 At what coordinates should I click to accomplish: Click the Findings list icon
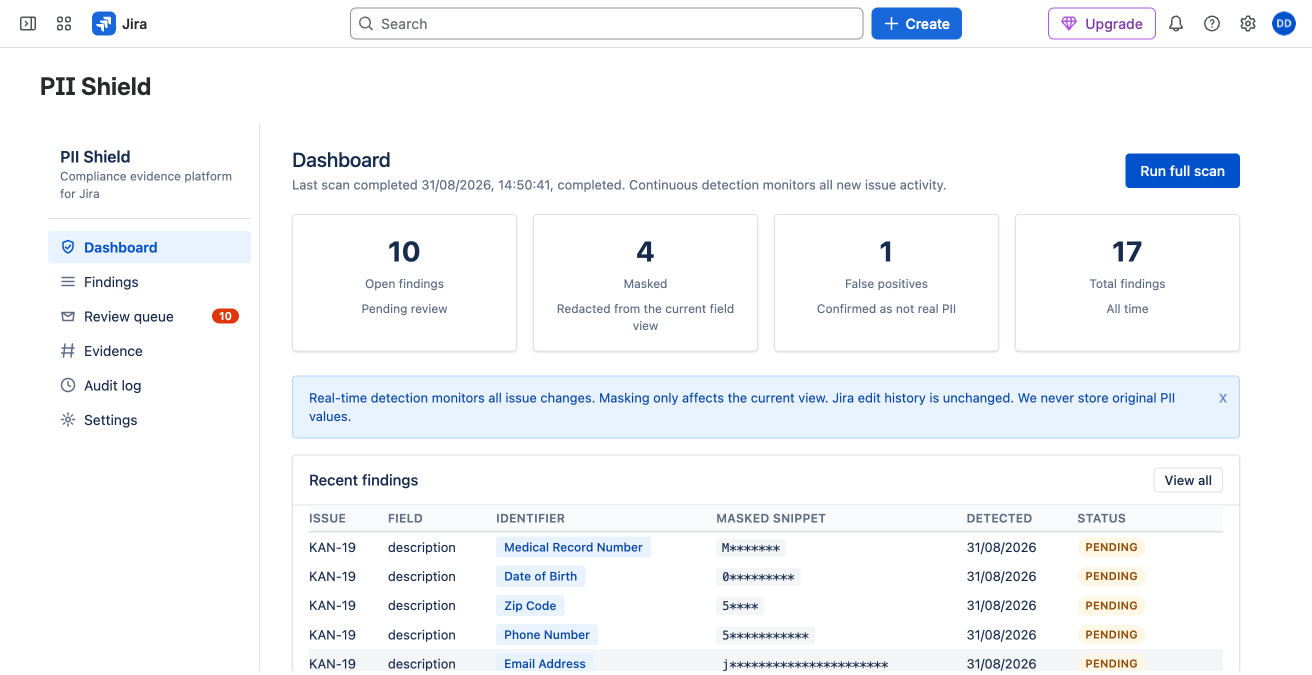click(x=68, y=282)
